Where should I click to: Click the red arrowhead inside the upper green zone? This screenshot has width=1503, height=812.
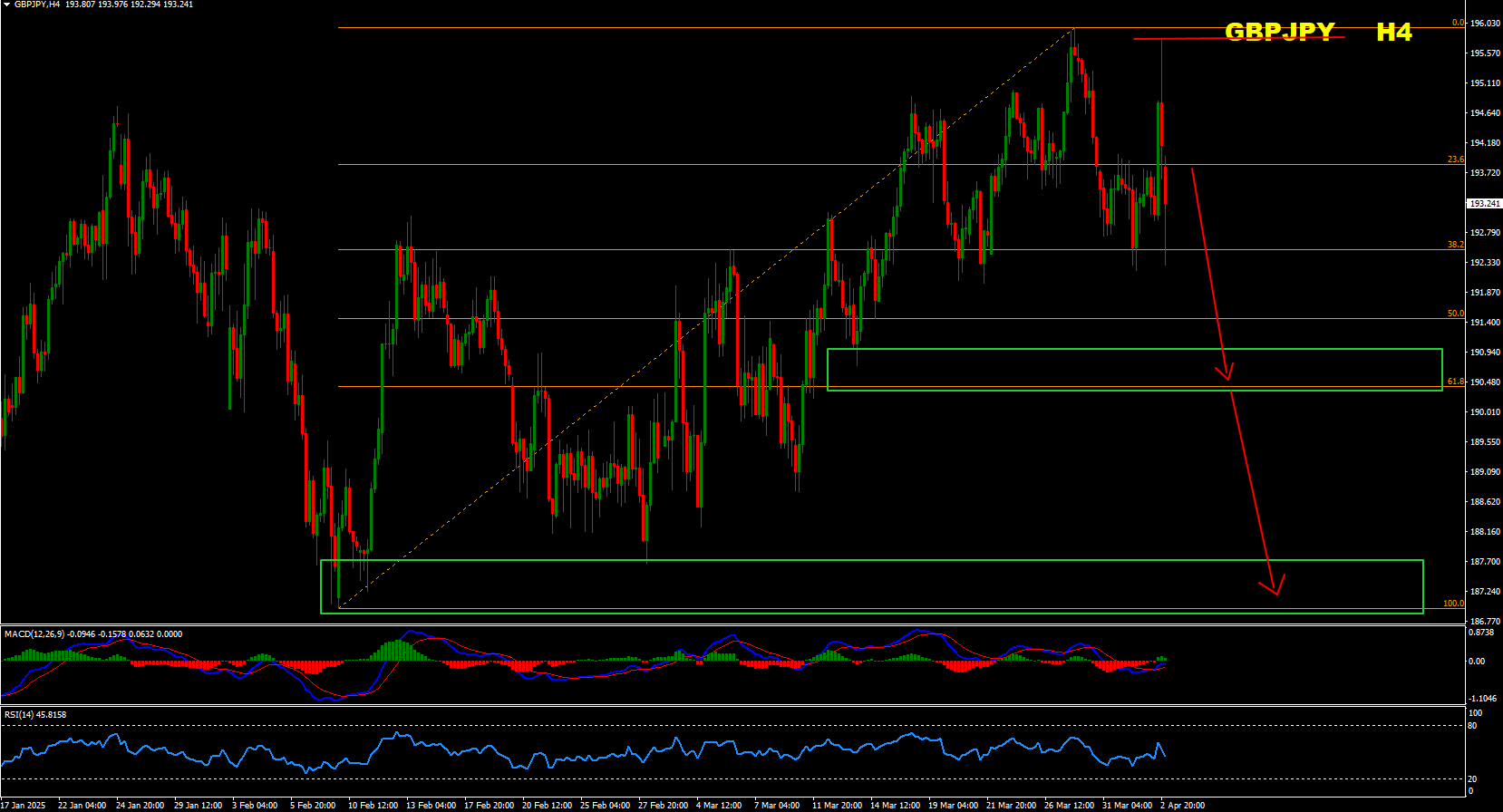1226,372
